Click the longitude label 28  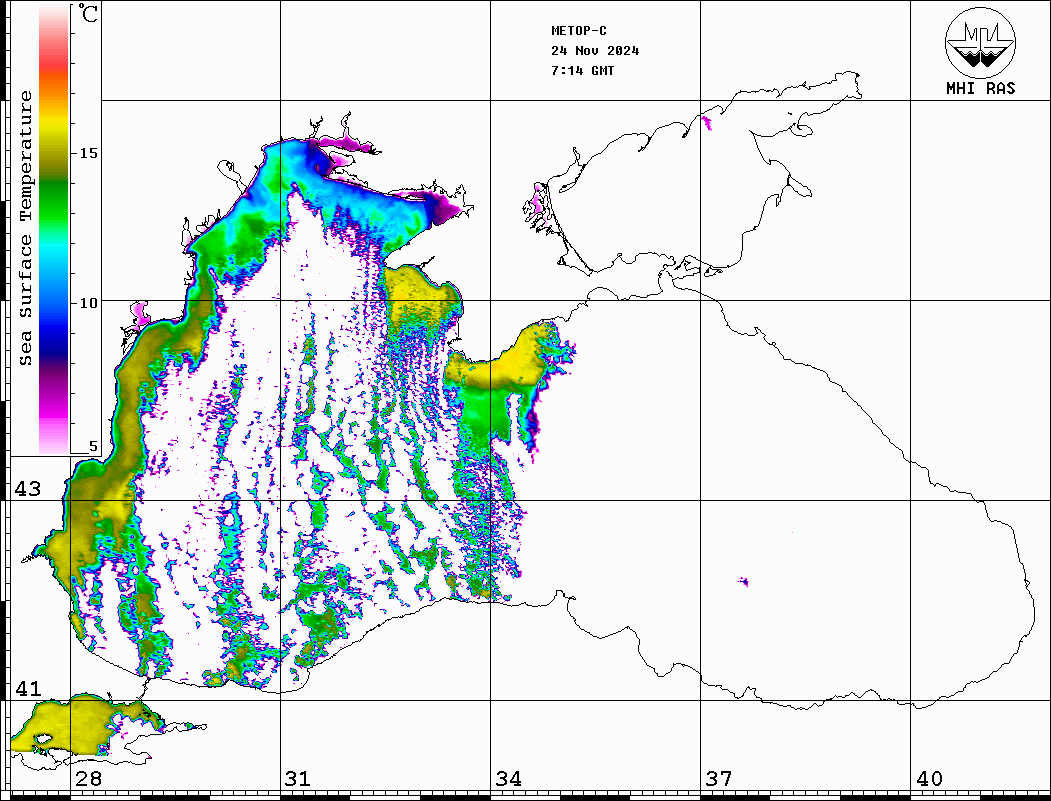coord(88,779)
